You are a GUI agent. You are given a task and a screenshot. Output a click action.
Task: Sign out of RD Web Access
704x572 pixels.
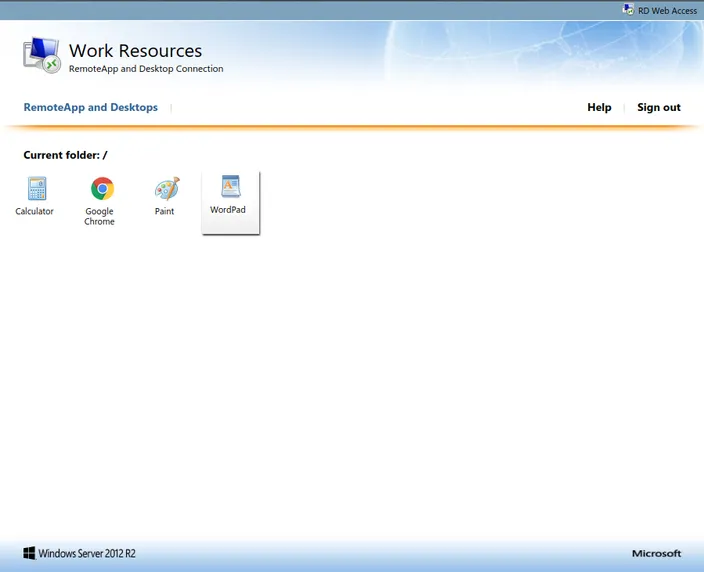click(x=659, y=107)
